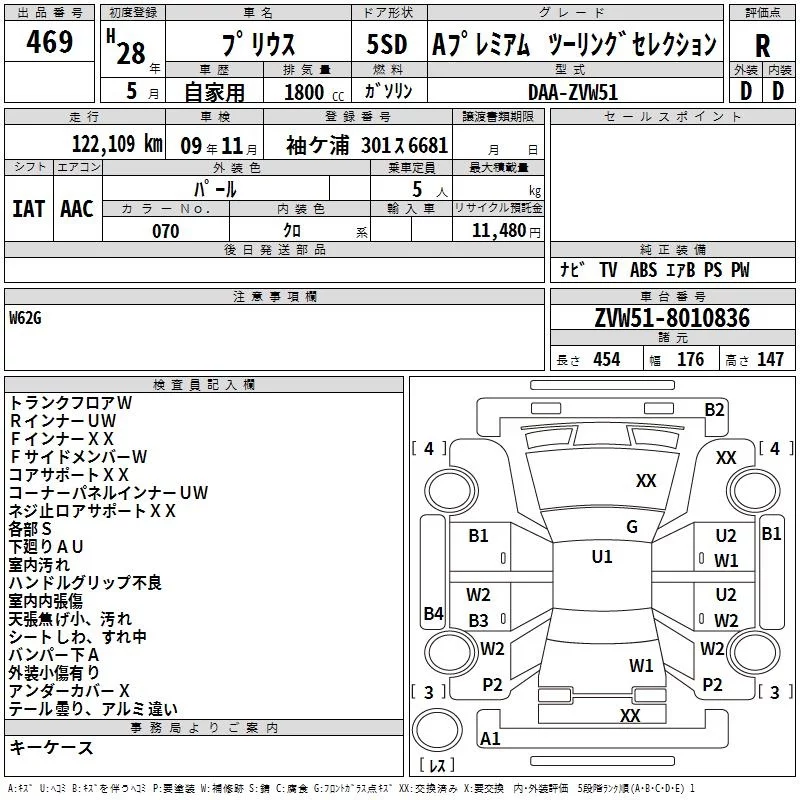Image resolution: width=800 pixels, height=800 pixels.
Task: Select inspector note 室内内張傷
Action: pyautogui.click(x=46, y=601)
